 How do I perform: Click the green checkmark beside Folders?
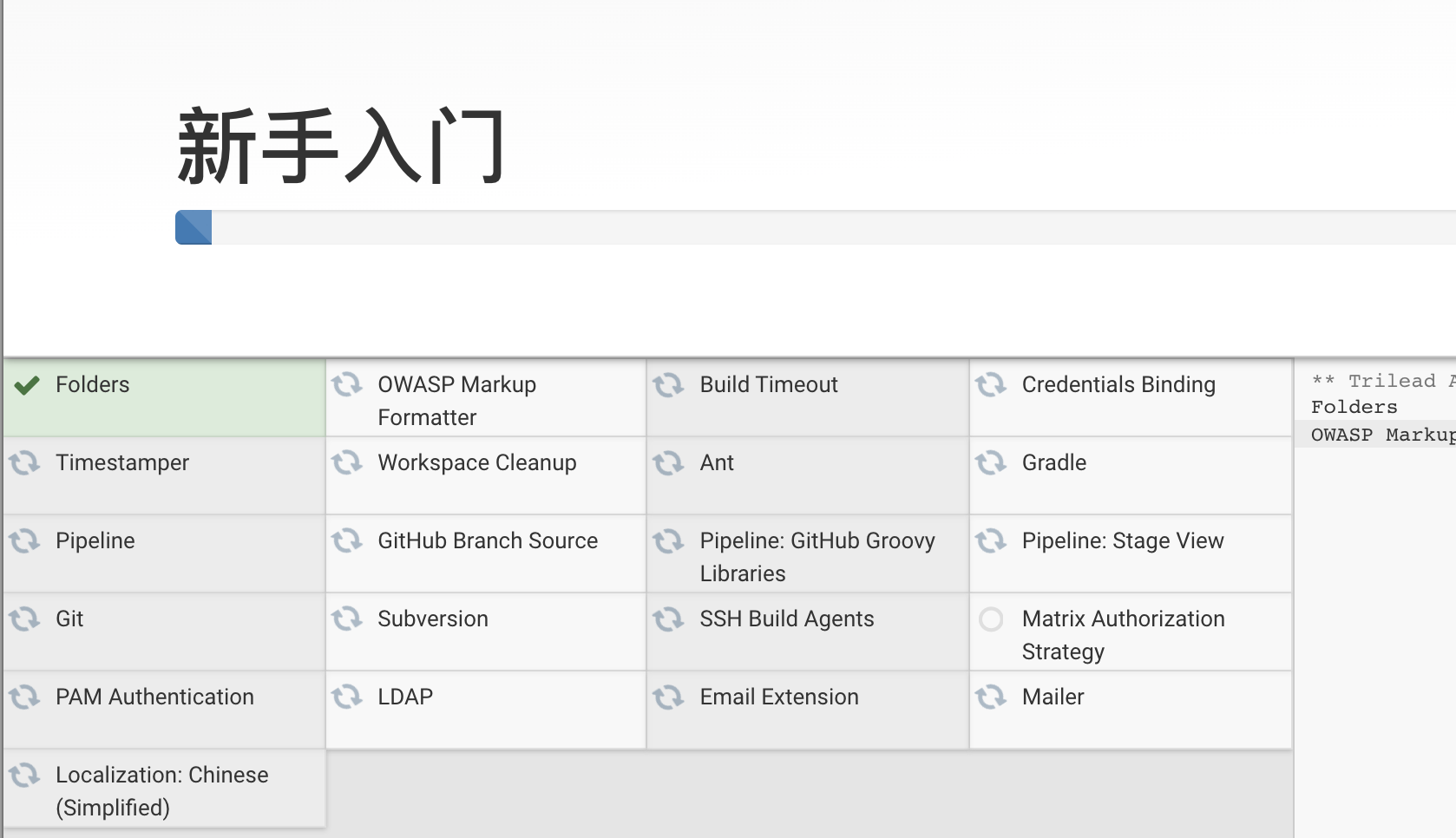[x=27, y=385]
